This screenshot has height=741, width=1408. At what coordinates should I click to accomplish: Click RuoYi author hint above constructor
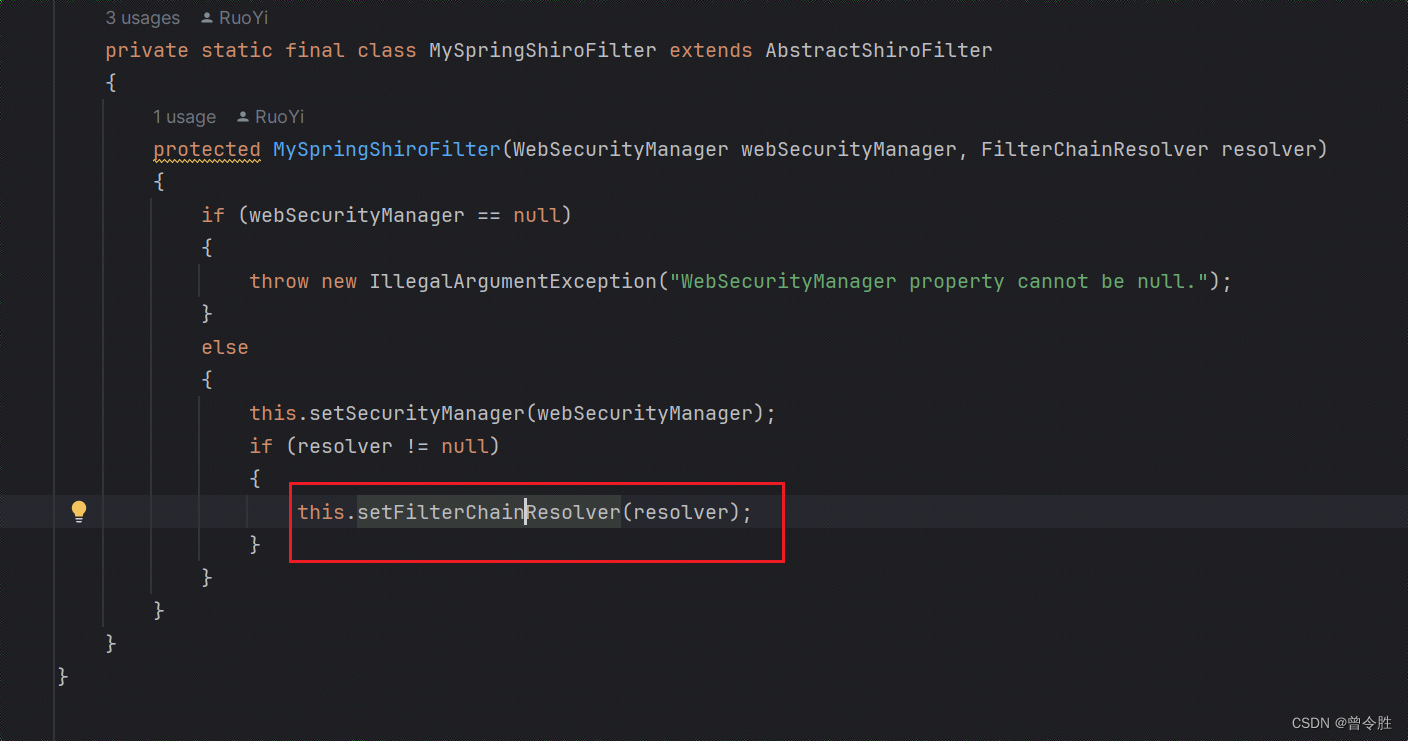point(279,117)
